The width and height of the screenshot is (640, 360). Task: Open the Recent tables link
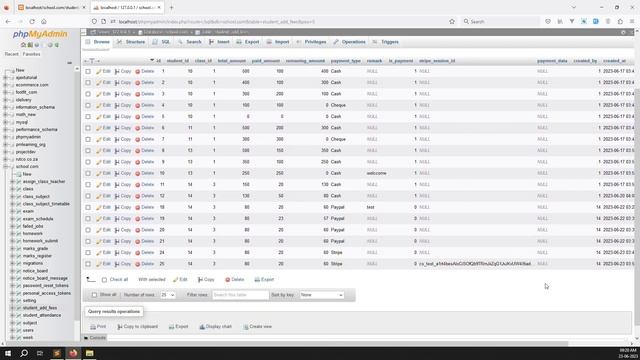click(x=11, y=54)
